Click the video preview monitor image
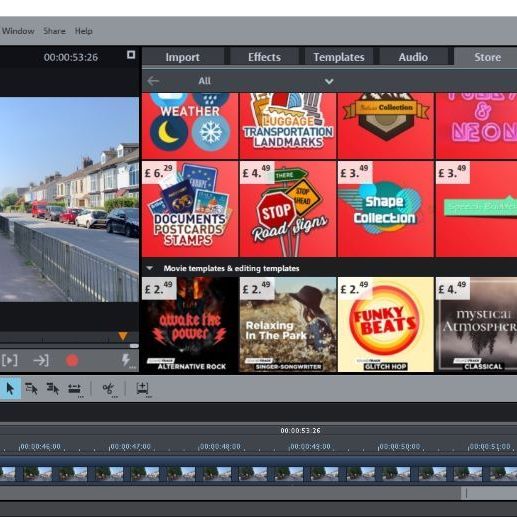Screen dimensions: 517x517 69,199
